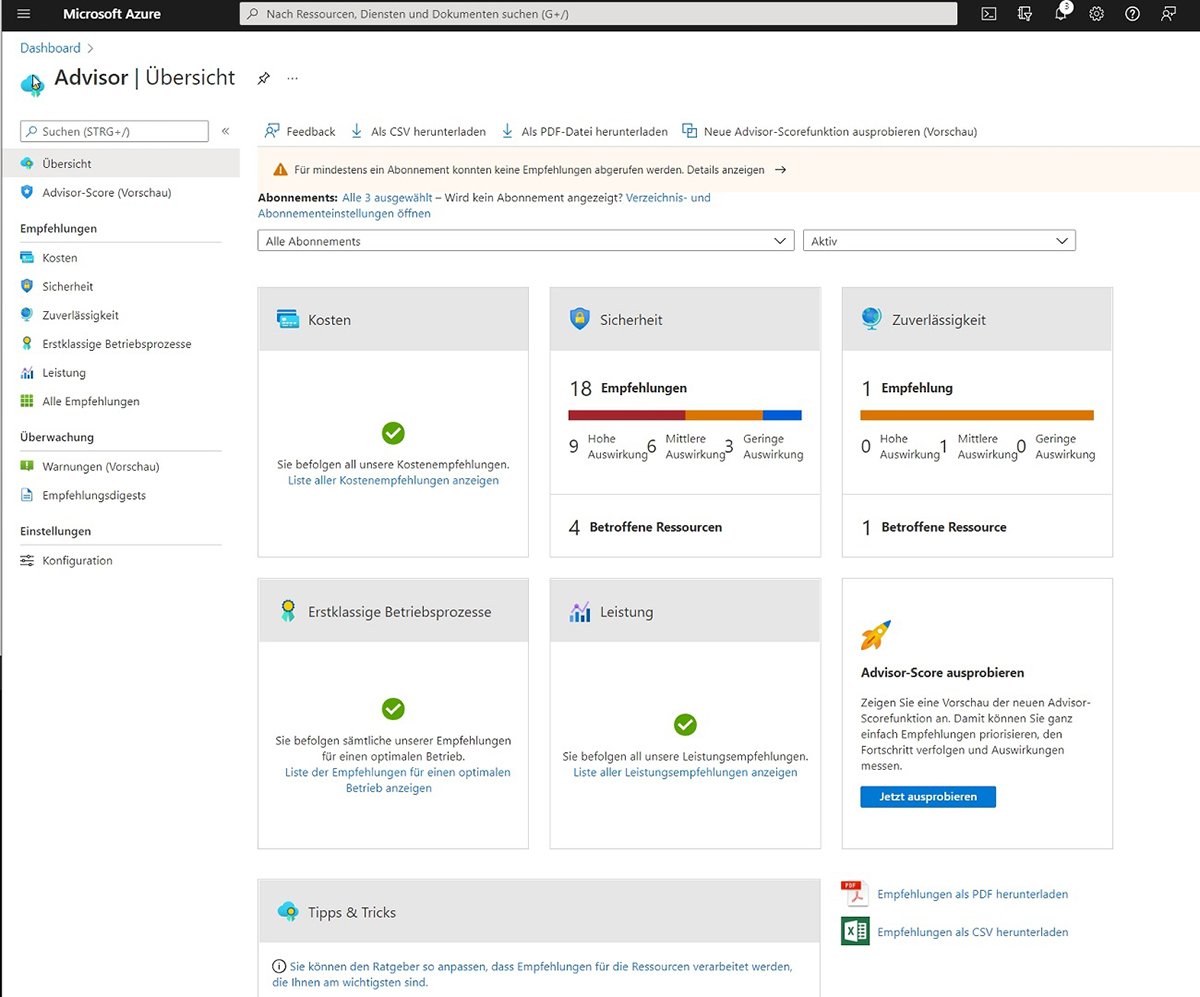The image size is (1200, 997).
Task: Click the Excel CSV file icon
Action: click(x=855, y=931)
